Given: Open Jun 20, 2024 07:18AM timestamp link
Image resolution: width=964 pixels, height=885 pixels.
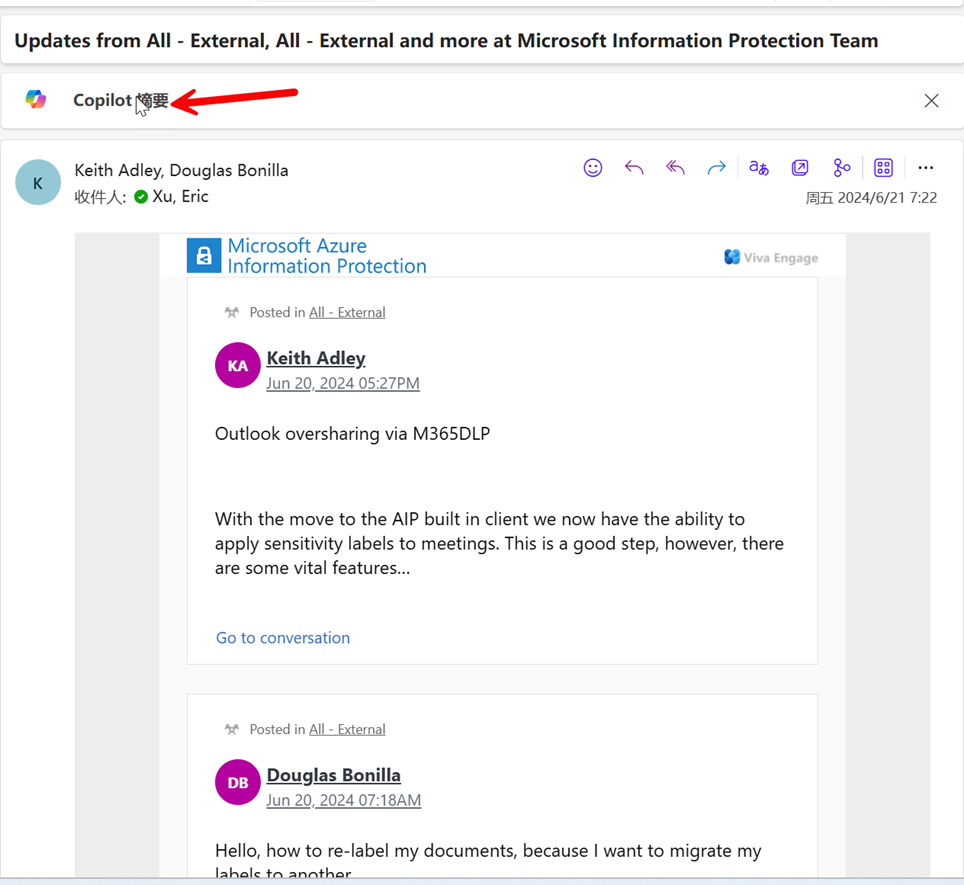Looking at the screenshot, I should point(344,801).
